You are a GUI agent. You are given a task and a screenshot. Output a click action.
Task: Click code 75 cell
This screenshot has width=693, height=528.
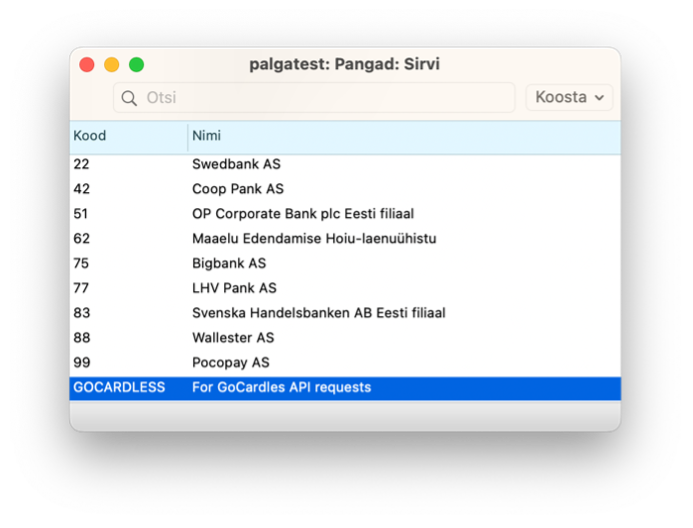pos(81,263)
